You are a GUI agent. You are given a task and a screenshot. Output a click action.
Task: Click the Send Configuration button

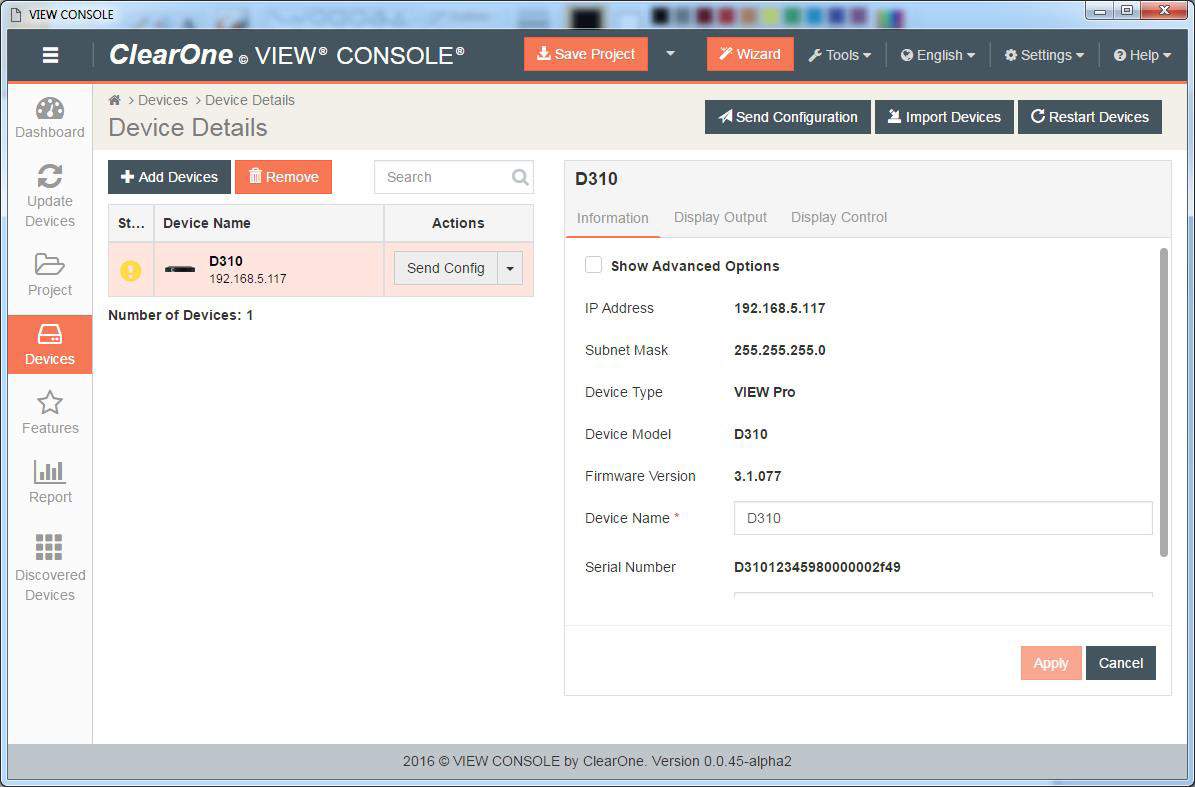788,117
